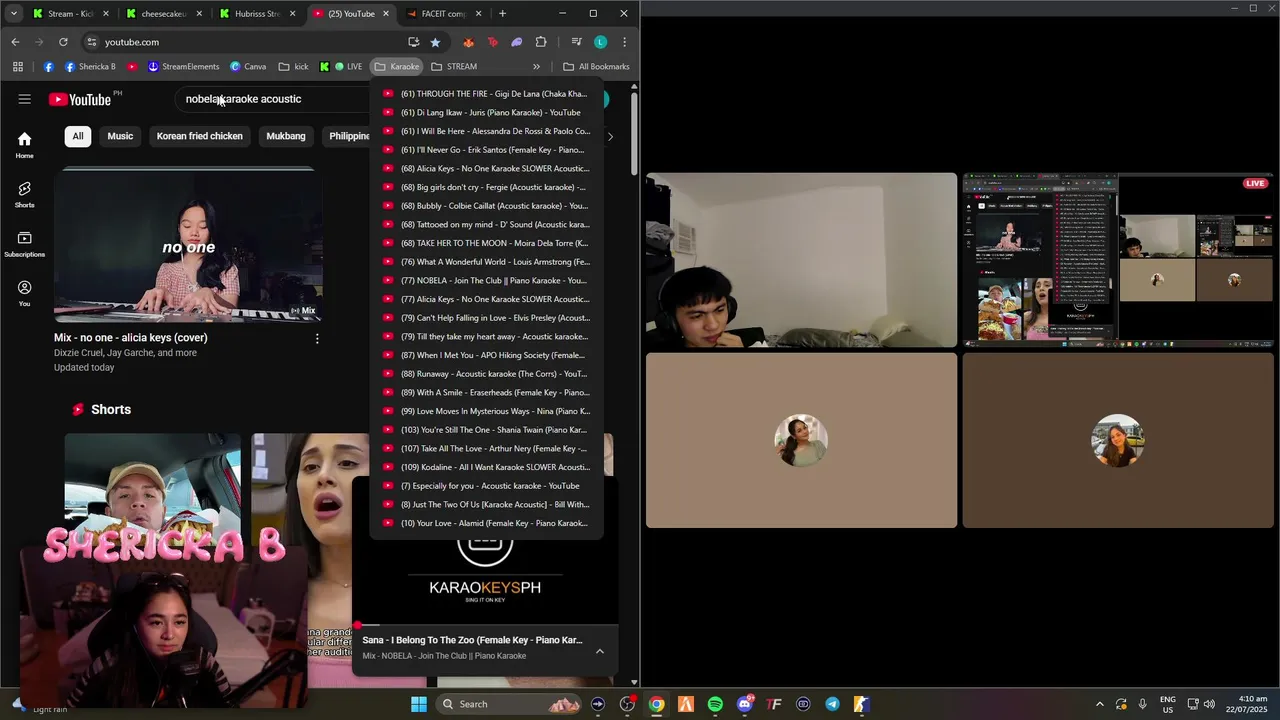Show hidden system tray icons
This screenshot has height=720, width=1280.
click(x=1099, y=704)
